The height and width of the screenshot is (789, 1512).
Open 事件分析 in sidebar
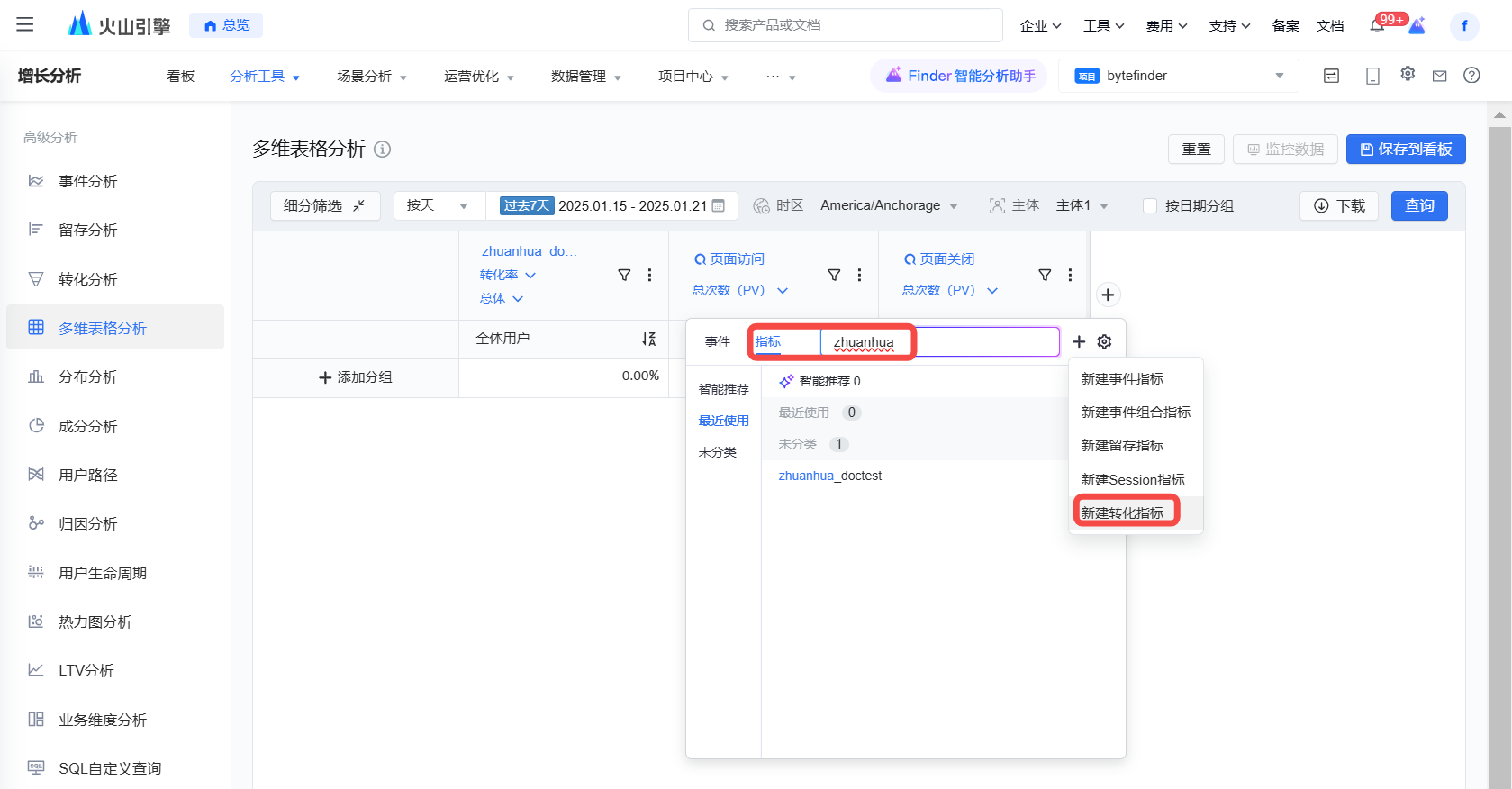(115, 181)
